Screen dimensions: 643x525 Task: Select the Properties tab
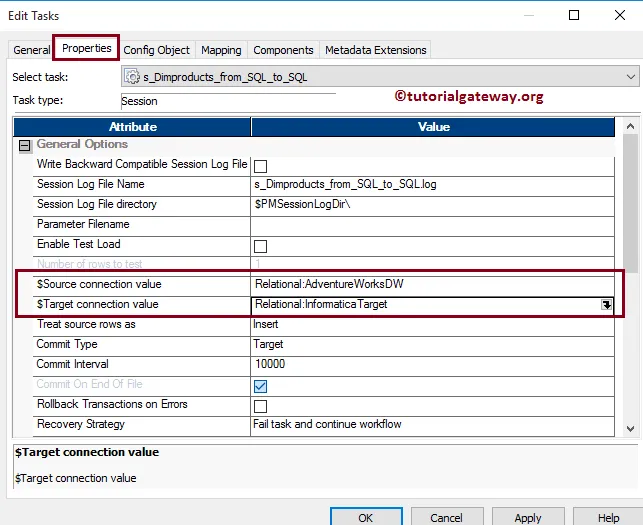pos(87,48)
